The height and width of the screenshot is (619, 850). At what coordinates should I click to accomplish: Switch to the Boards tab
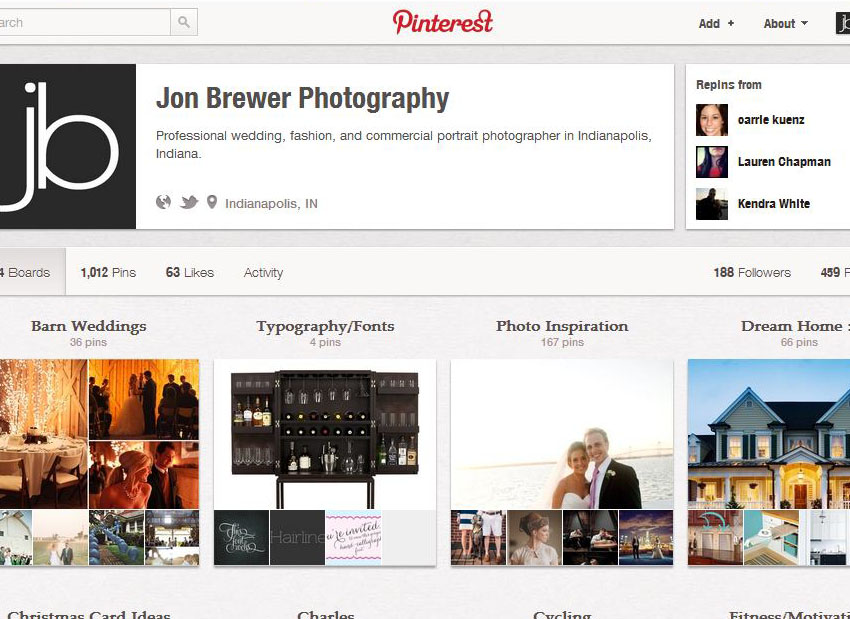(33, 272)
